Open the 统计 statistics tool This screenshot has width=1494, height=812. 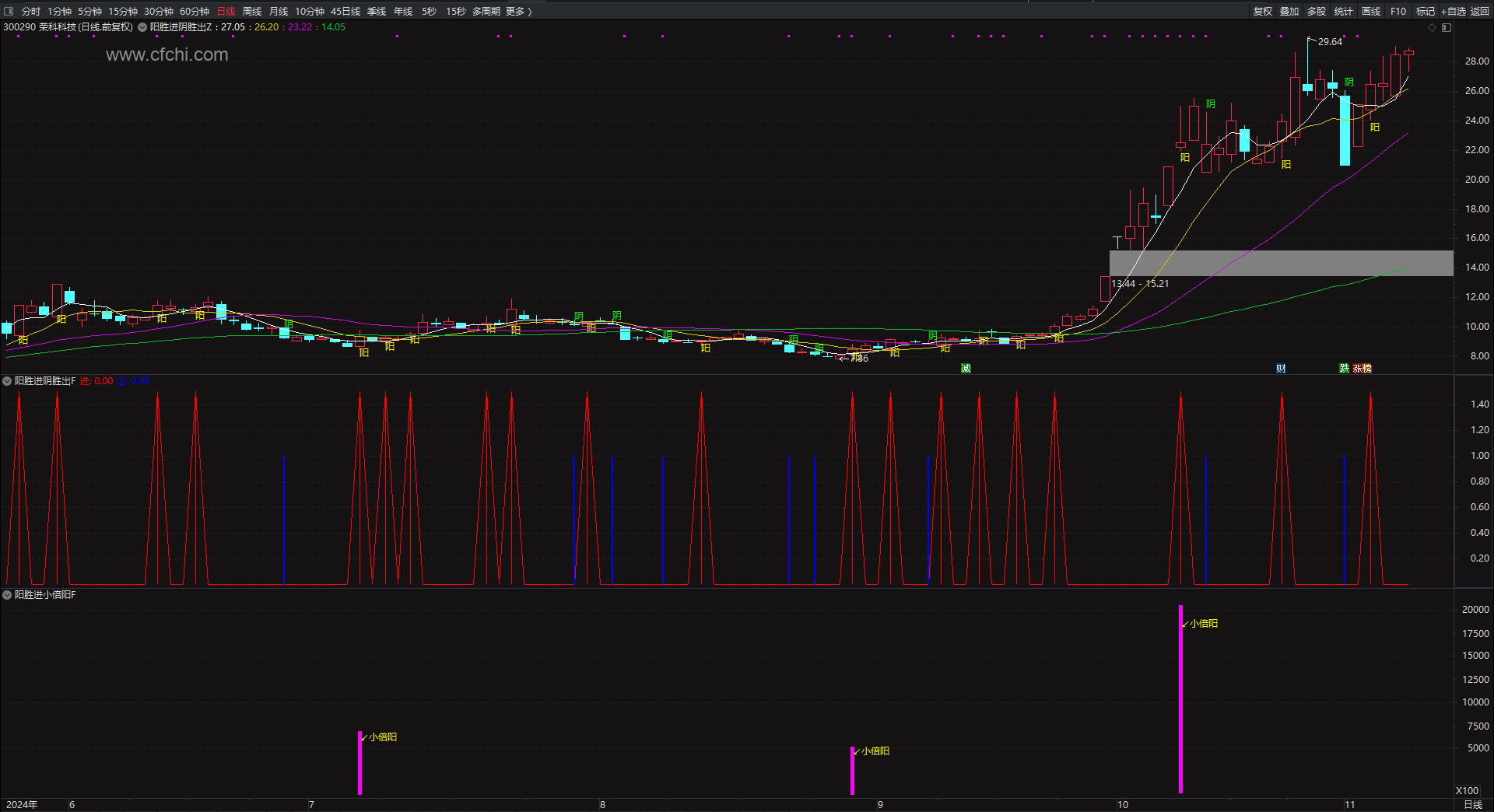pyautogui.click(x=1344, y=11)
